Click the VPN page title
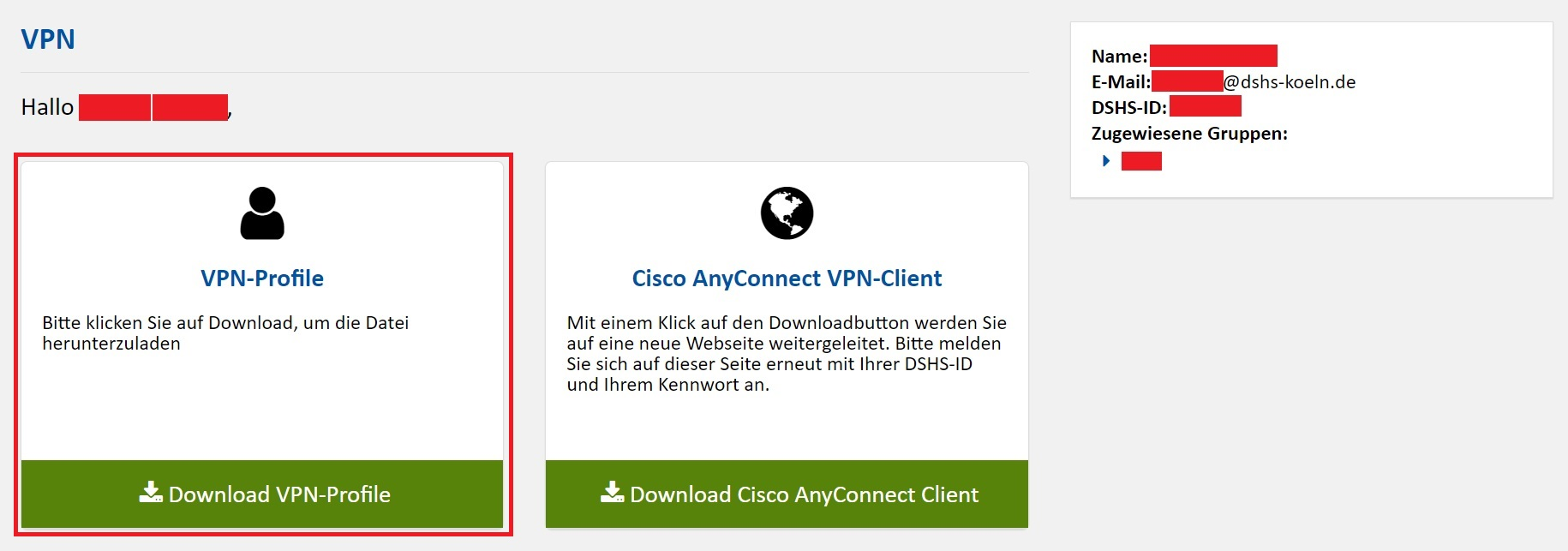1568x551 pixels. pos(48,39)
